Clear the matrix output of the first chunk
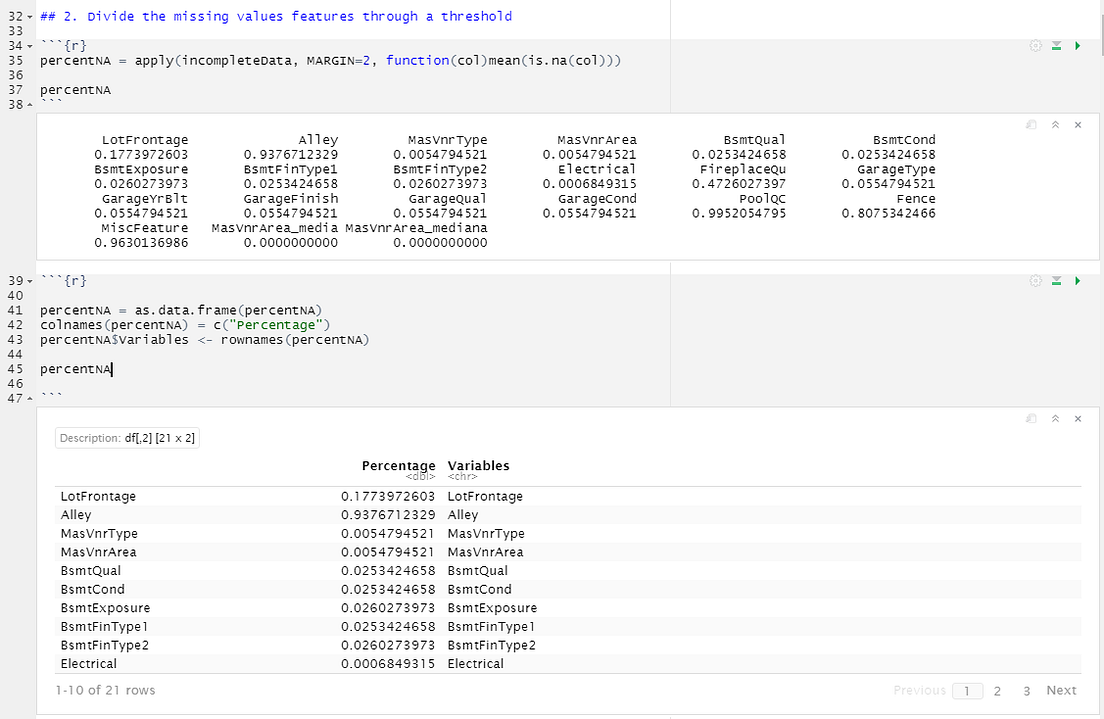 (1077, 124)
